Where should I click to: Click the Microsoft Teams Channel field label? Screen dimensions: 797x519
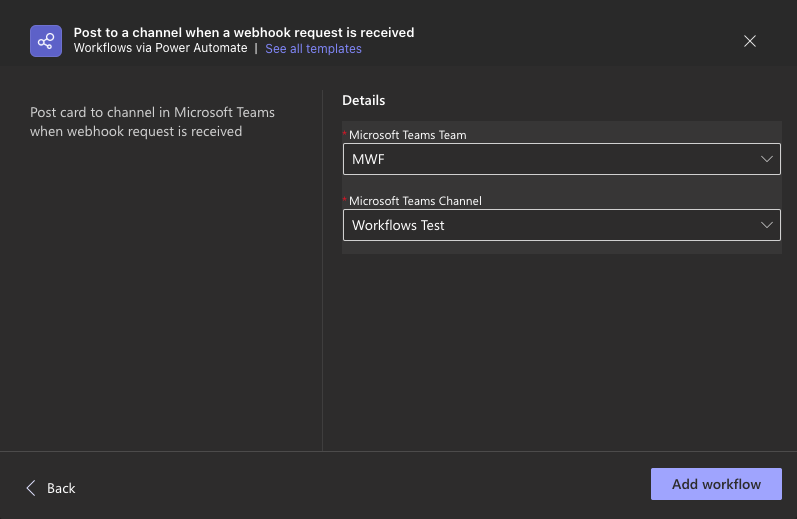[415, 201]
